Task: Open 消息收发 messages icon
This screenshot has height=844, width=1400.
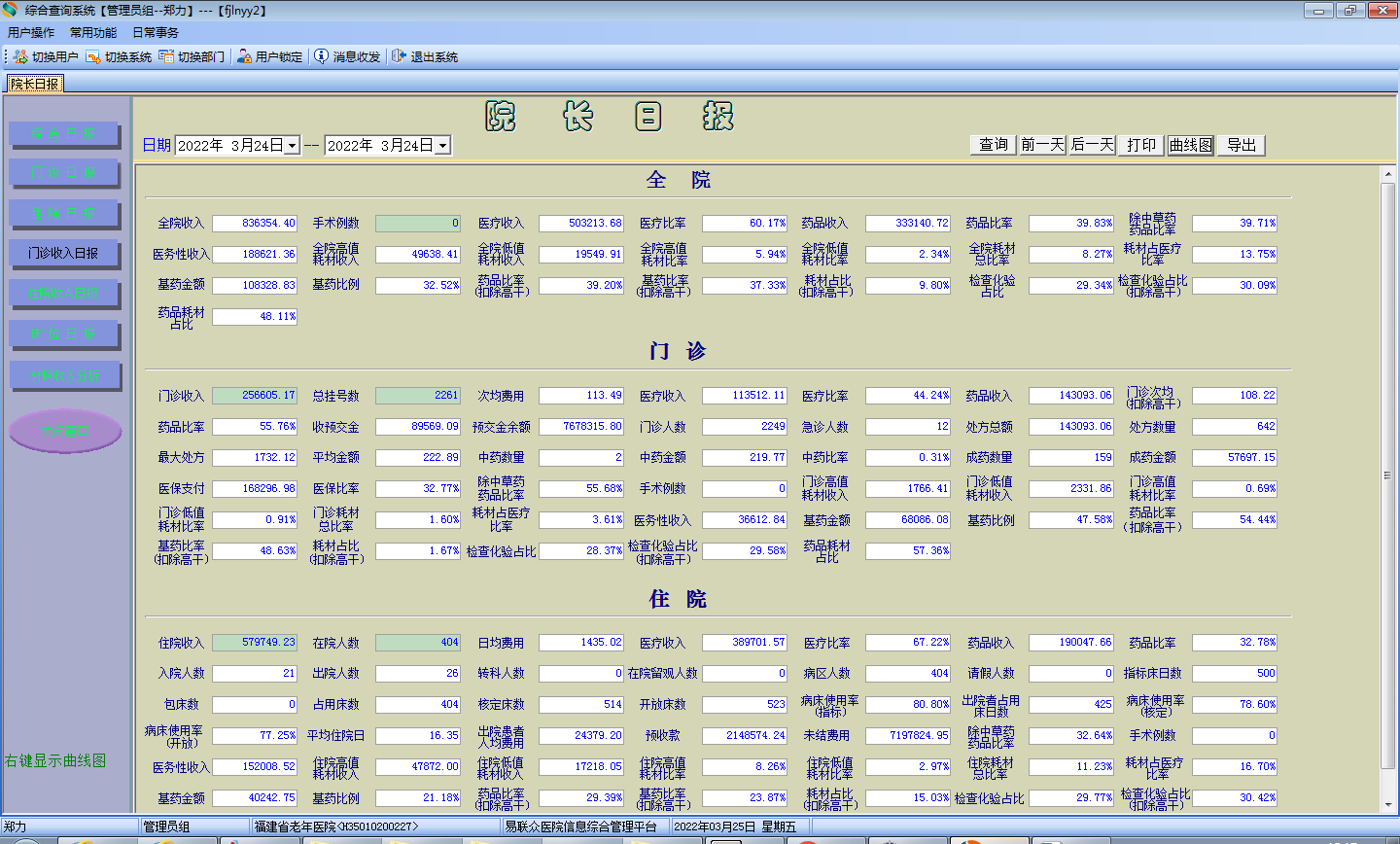Action: [322, 57]
